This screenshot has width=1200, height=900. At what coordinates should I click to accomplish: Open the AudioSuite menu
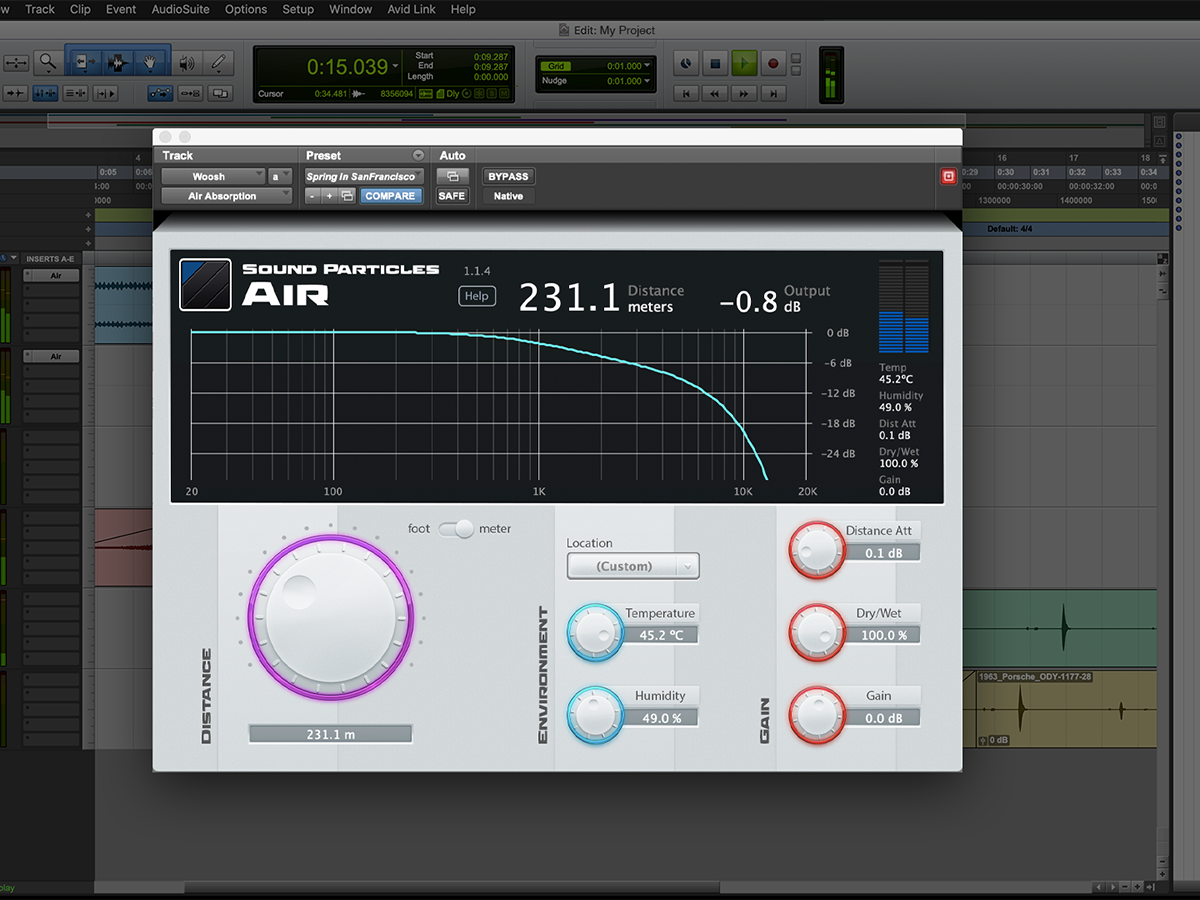tap(181, 9)
